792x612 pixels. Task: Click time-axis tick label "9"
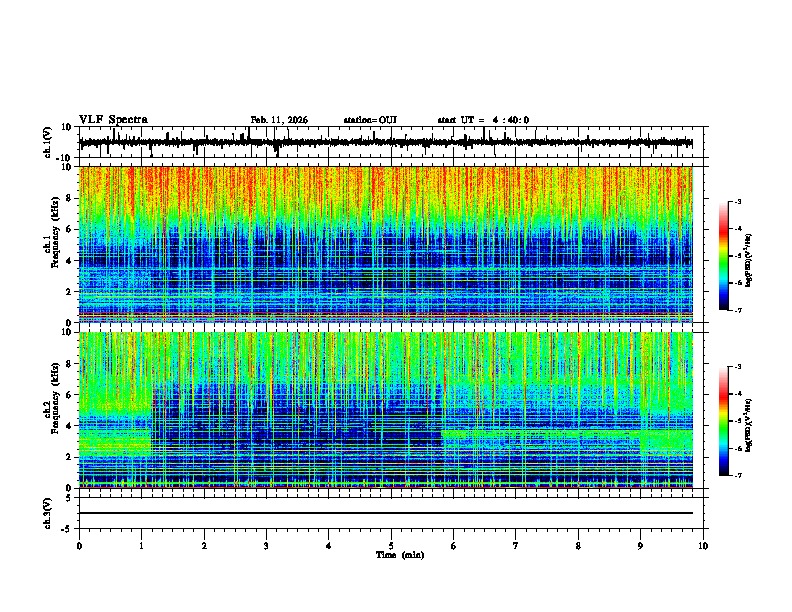click(640, 546)
